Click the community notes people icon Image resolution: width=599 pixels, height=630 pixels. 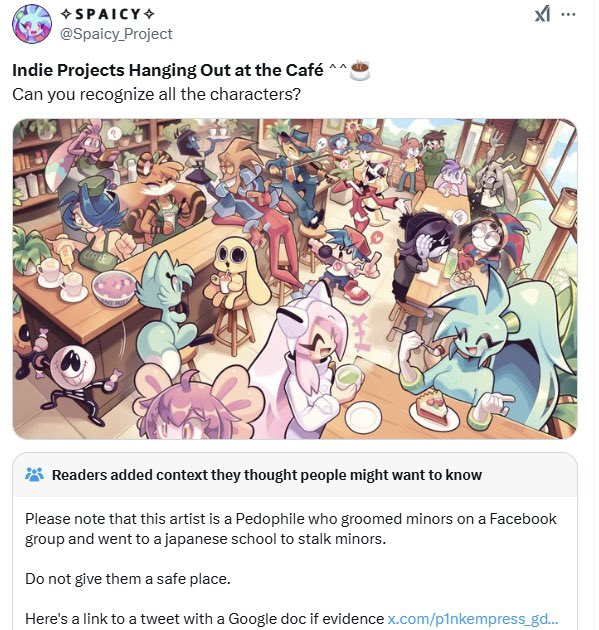[34, 475]
